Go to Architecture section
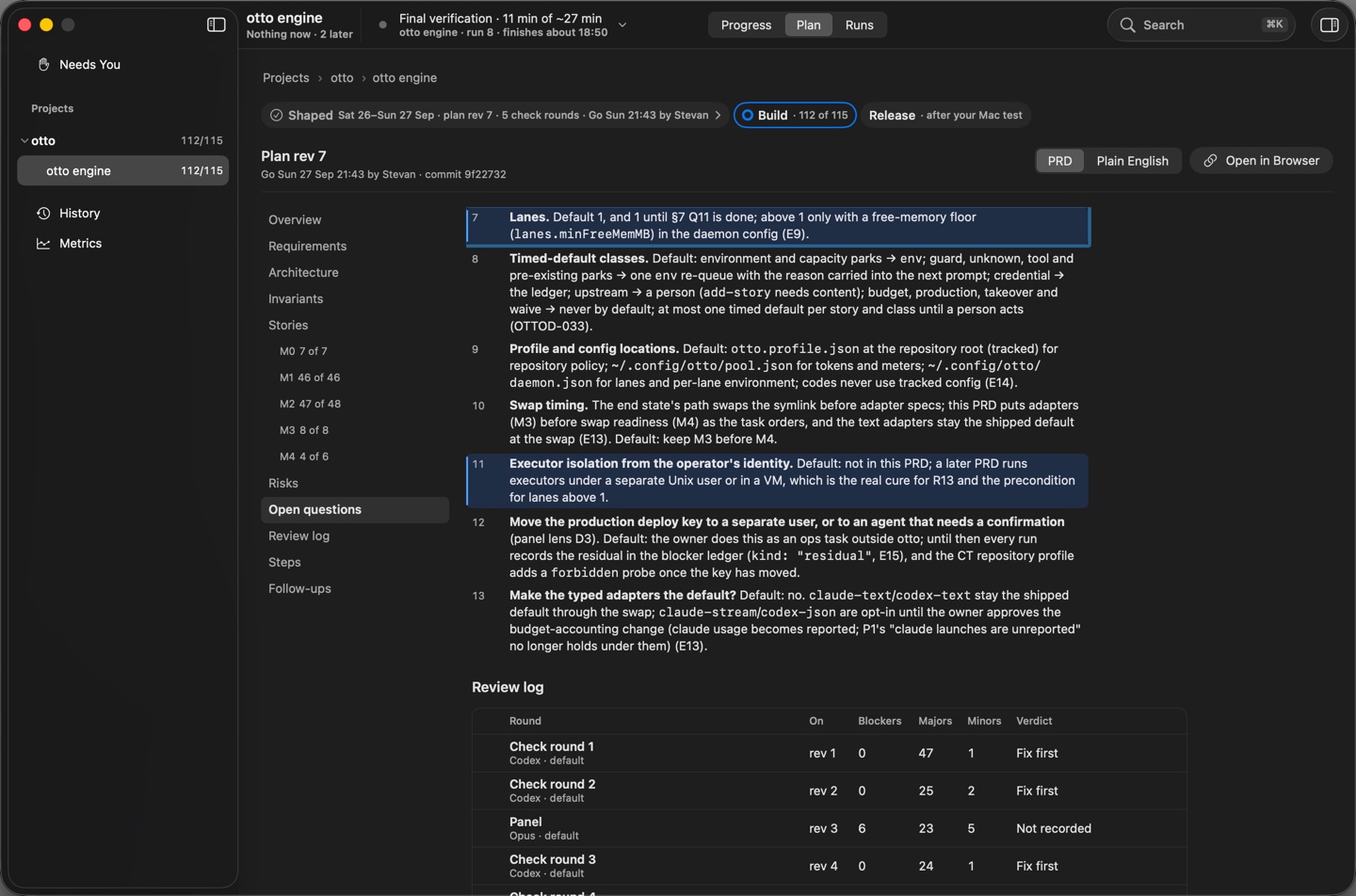The height and width of the screenshot is (896, 1356). pyautogui.click(x=303, y=272)
